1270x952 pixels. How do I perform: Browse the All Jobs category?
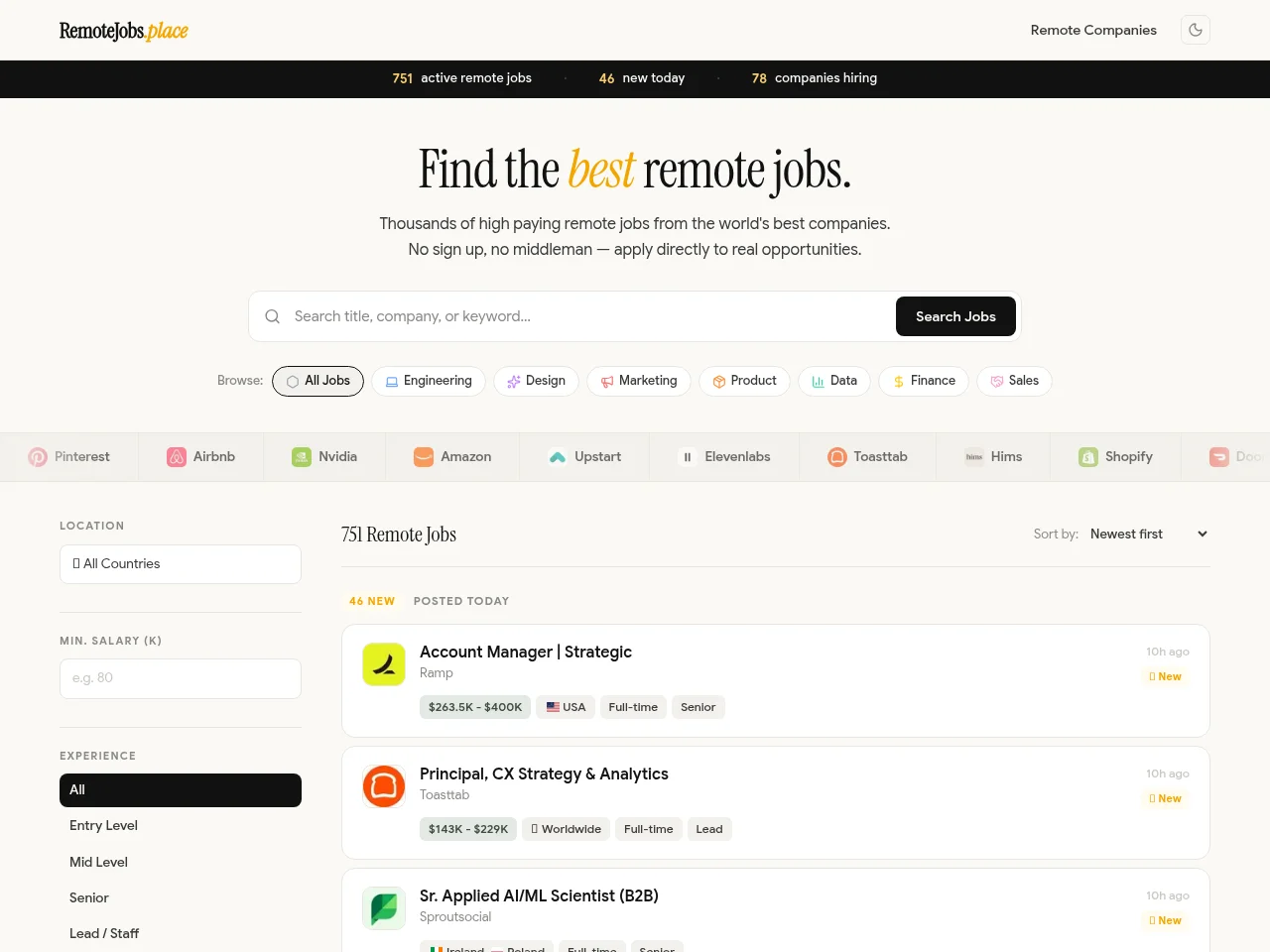click(x=317, y=381)
